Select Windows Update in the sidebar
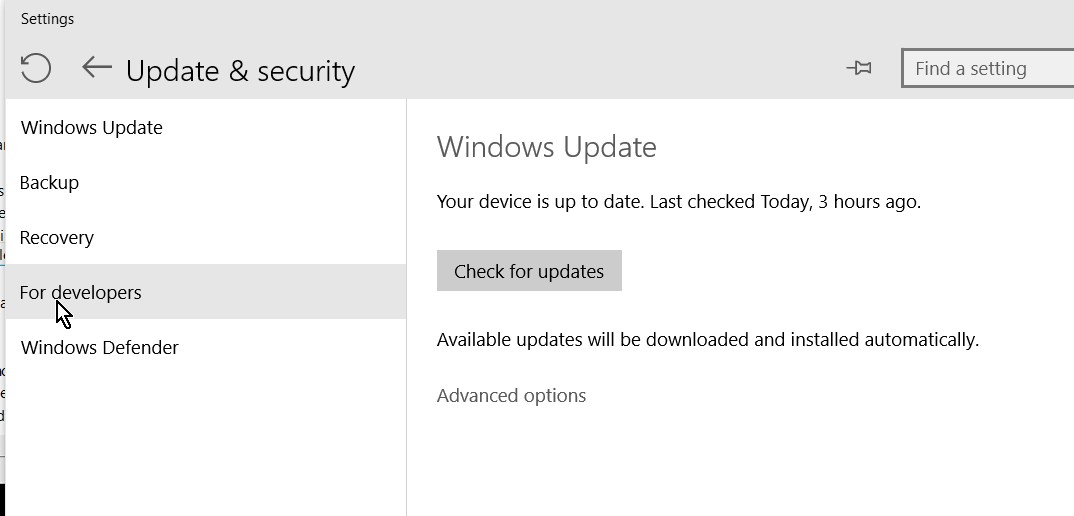Viewport: 1074px width, 516px height. [x=91, y=128]
